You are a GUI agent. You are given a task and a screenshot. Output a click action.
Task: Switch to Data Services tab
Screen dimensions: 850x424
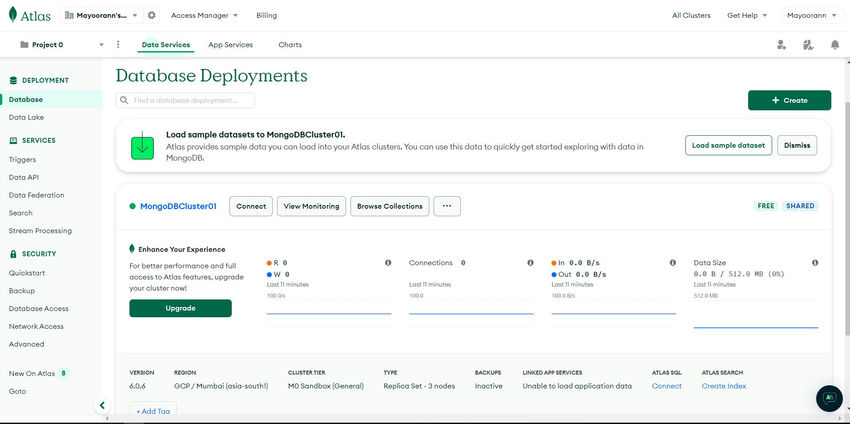click(x=166, y=44)
